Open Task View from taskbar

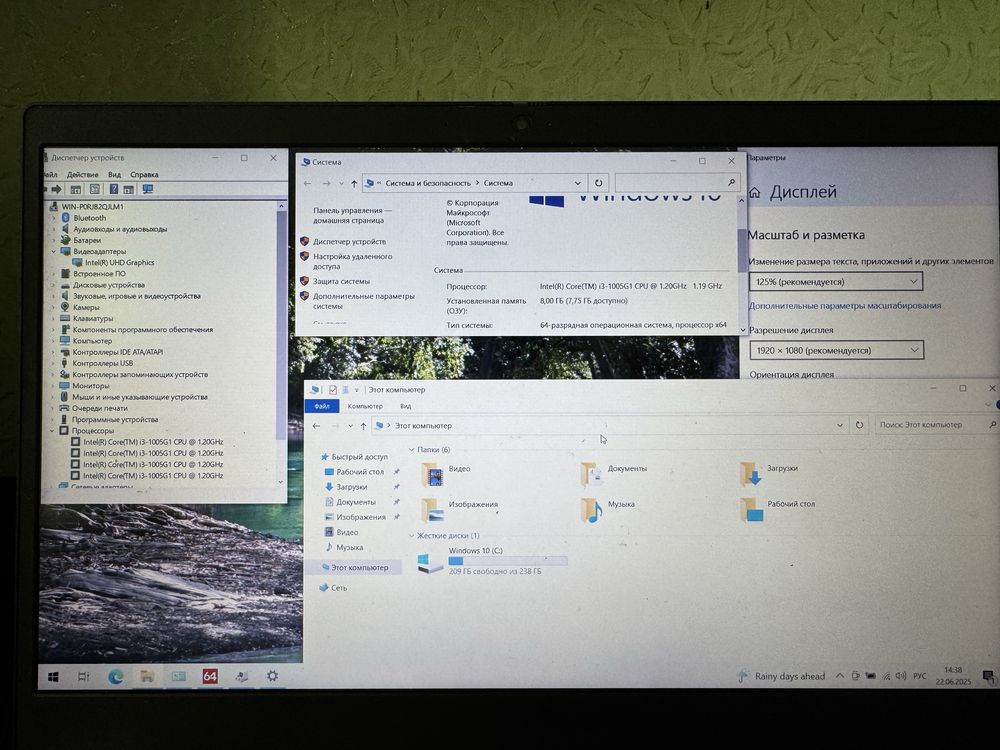coord(84,677)
